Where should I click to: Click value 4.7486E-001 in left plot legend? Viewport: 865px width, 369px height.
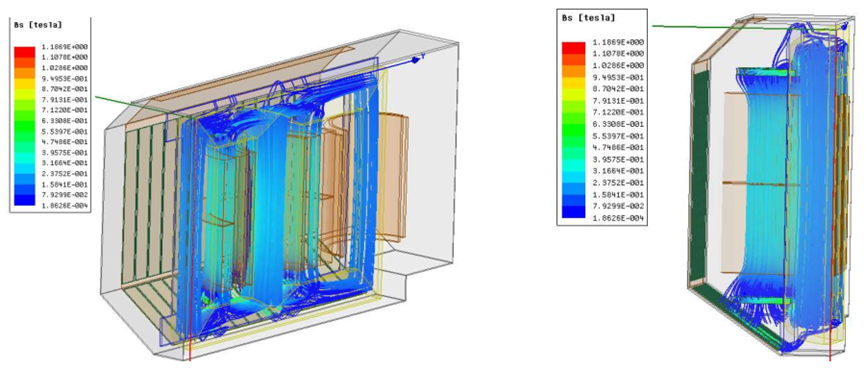(x=66, y=142)
